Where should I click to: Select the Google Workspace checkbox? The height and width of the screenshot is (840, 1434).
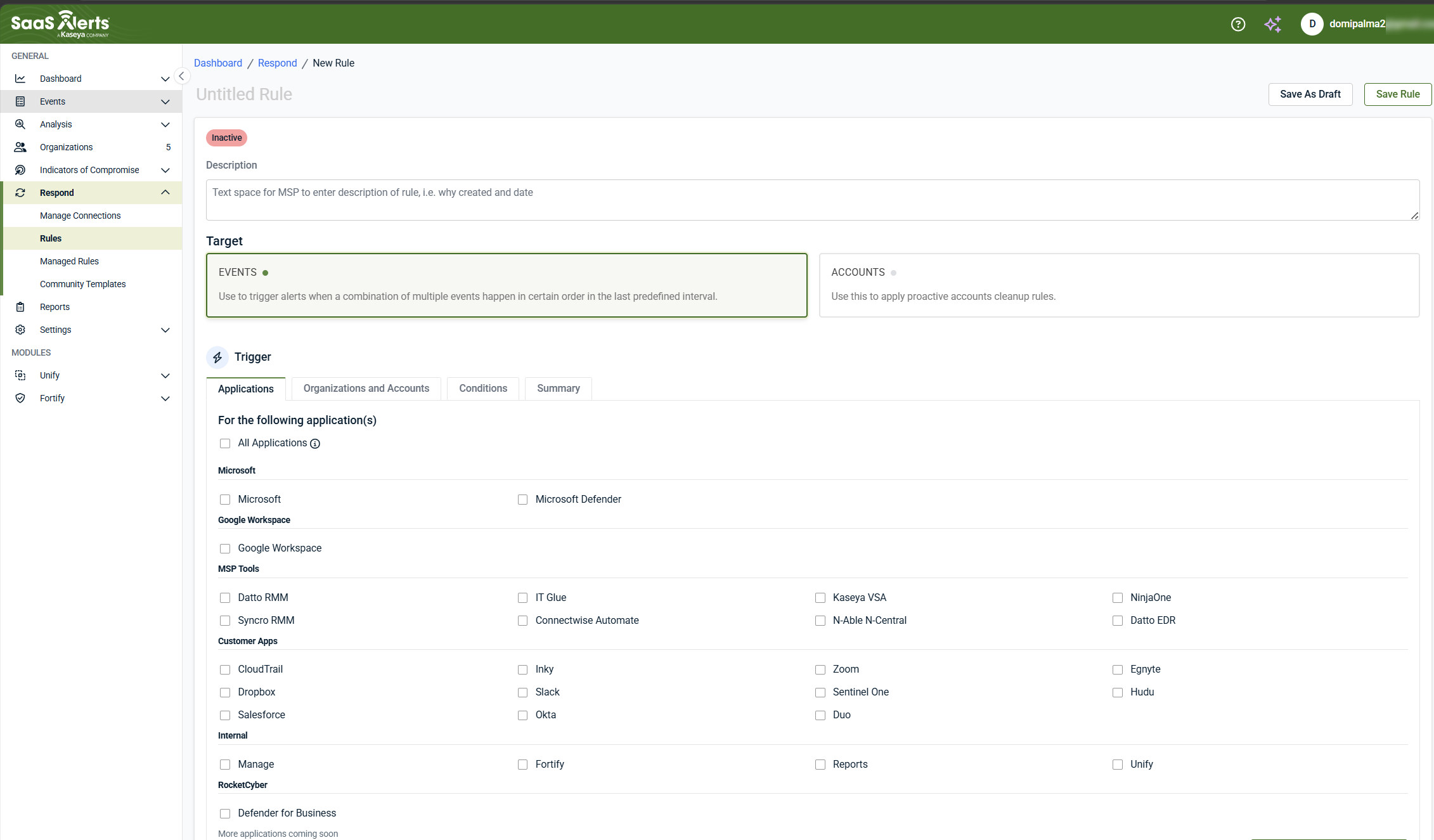click(225, 548)
